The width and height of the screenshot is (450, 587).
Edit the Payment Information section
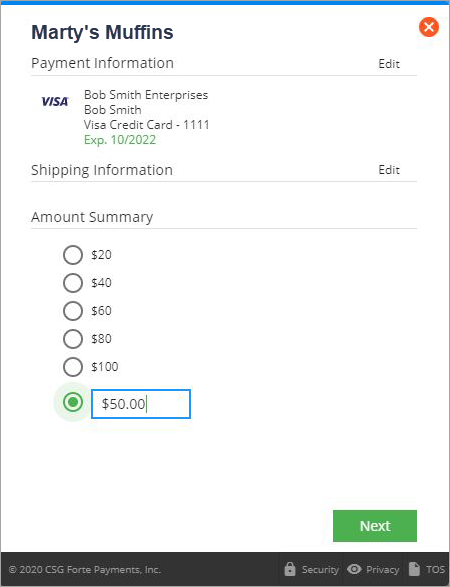pos(389,64)
